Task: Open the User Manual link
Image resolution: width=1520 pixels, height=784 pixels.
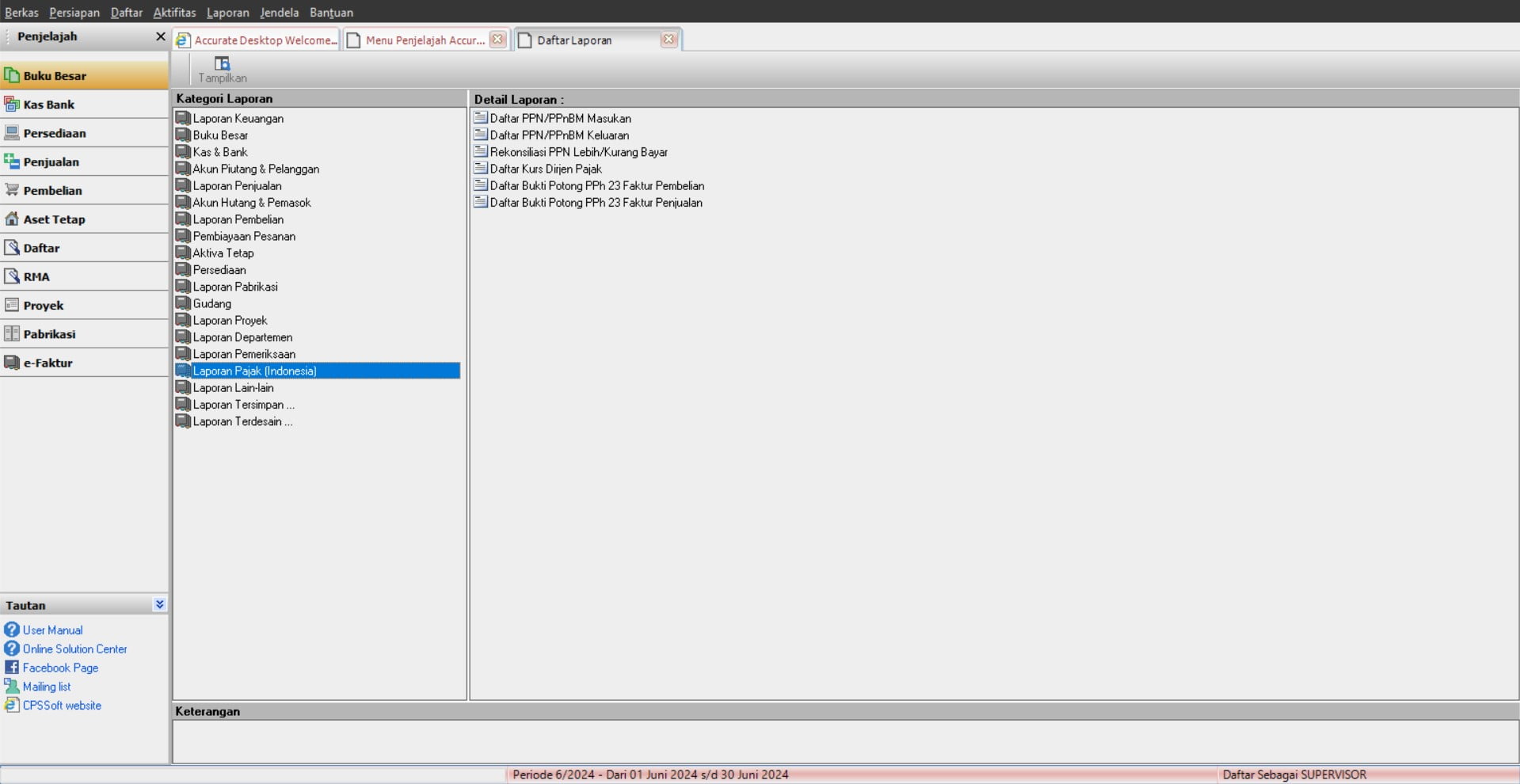Action: 52,630
